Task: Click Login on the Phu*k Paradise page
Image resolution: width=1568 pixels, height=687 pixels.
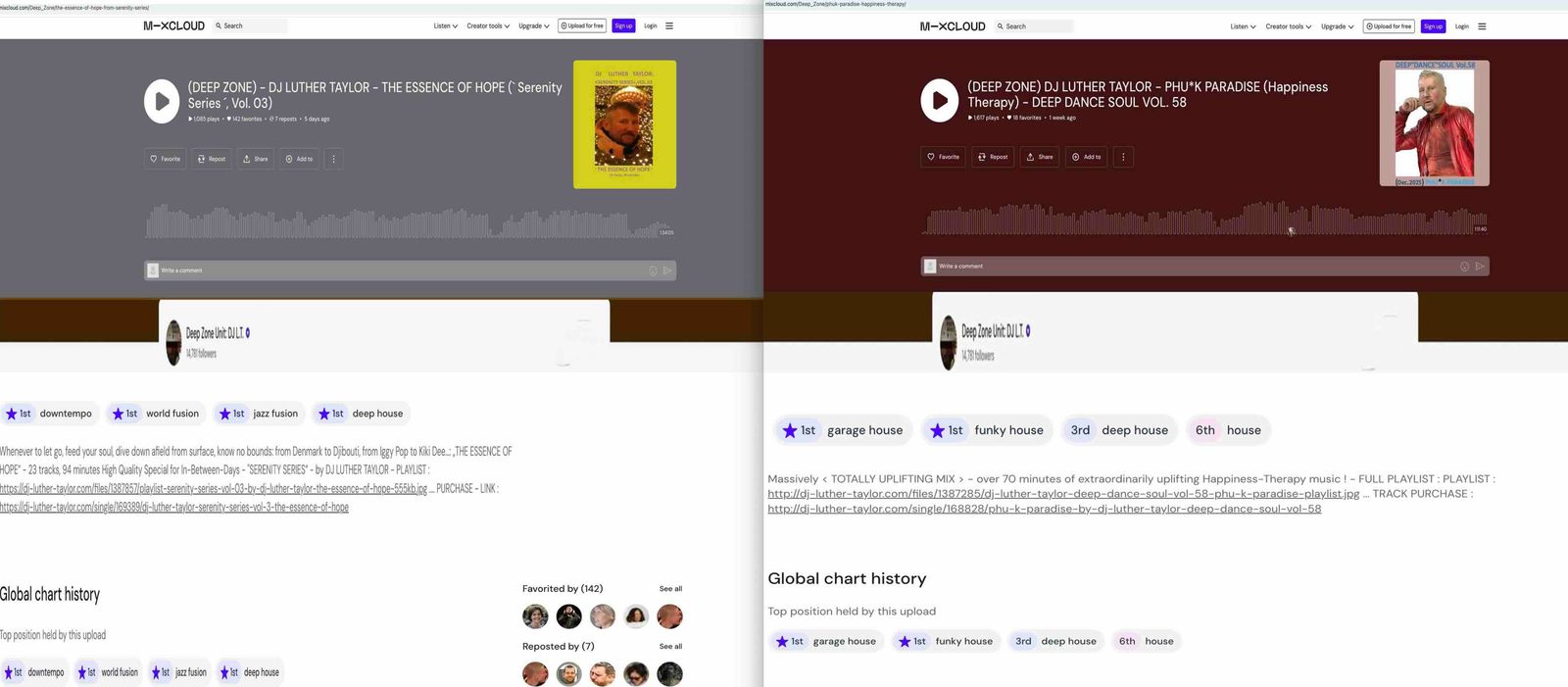Action: pos(1461,26)
